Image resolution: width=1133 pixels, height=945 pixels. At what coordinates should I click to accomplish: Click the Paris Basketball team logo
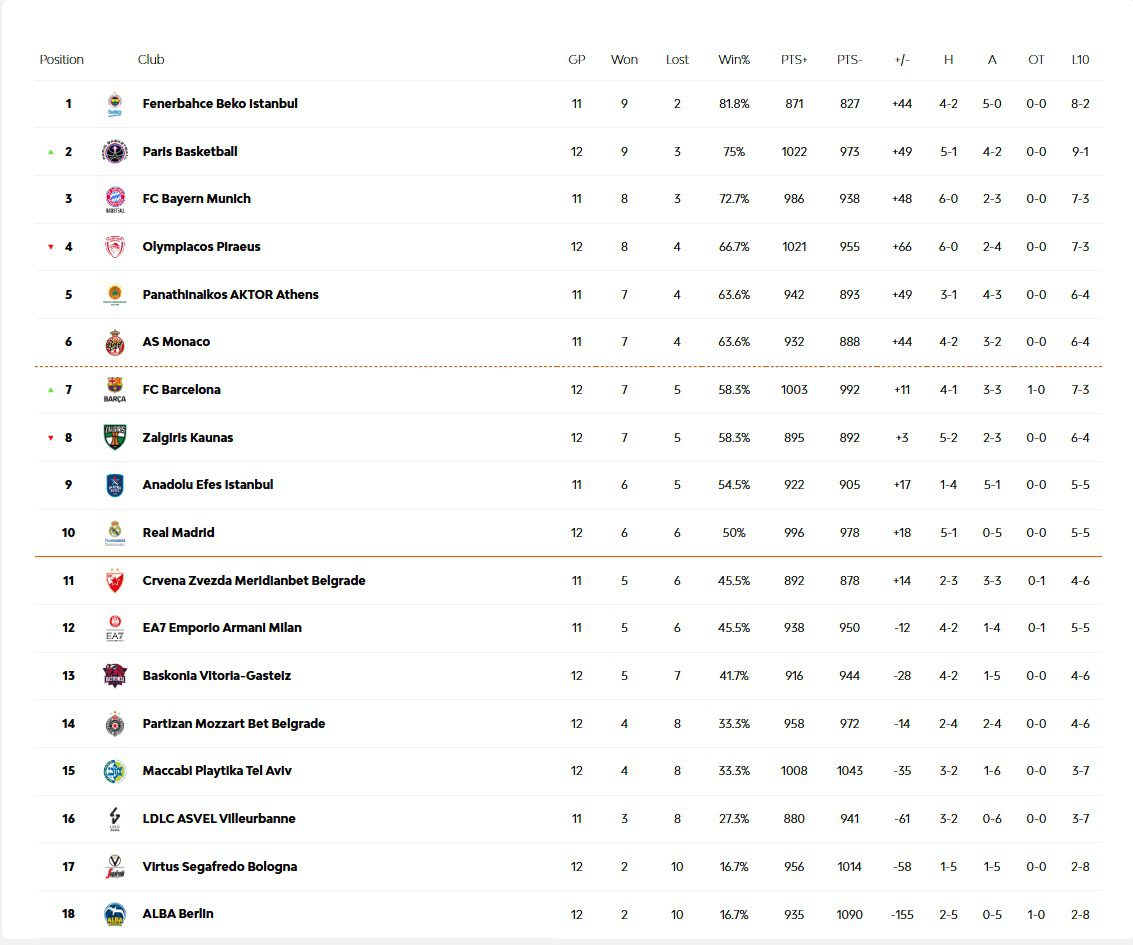coord(115,152)
